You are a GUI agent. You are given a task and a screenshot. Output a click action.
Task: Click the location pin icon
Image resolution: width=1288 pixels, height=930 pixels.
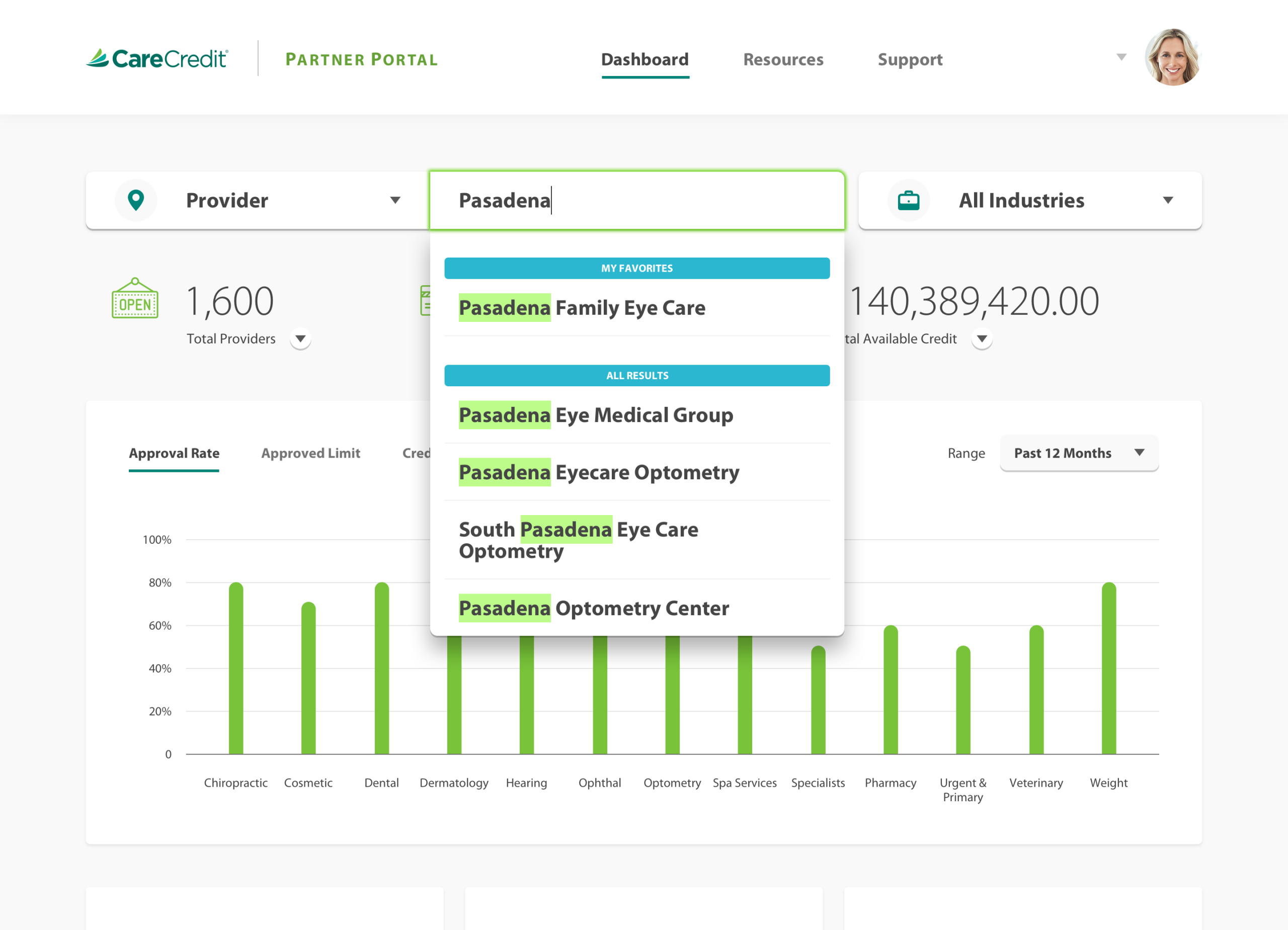click(136, 200)
